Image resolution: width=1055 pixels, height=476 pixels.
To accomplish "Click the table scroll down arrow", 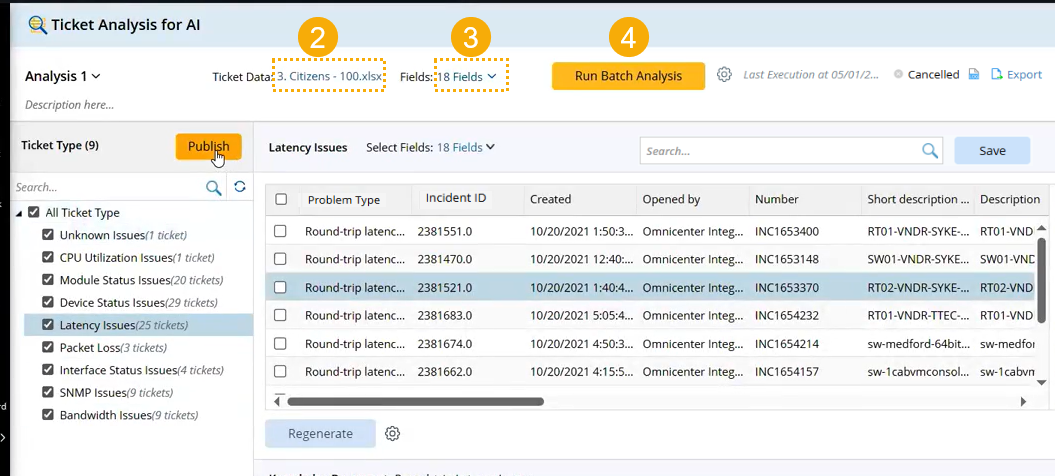I will point(1042,382).
